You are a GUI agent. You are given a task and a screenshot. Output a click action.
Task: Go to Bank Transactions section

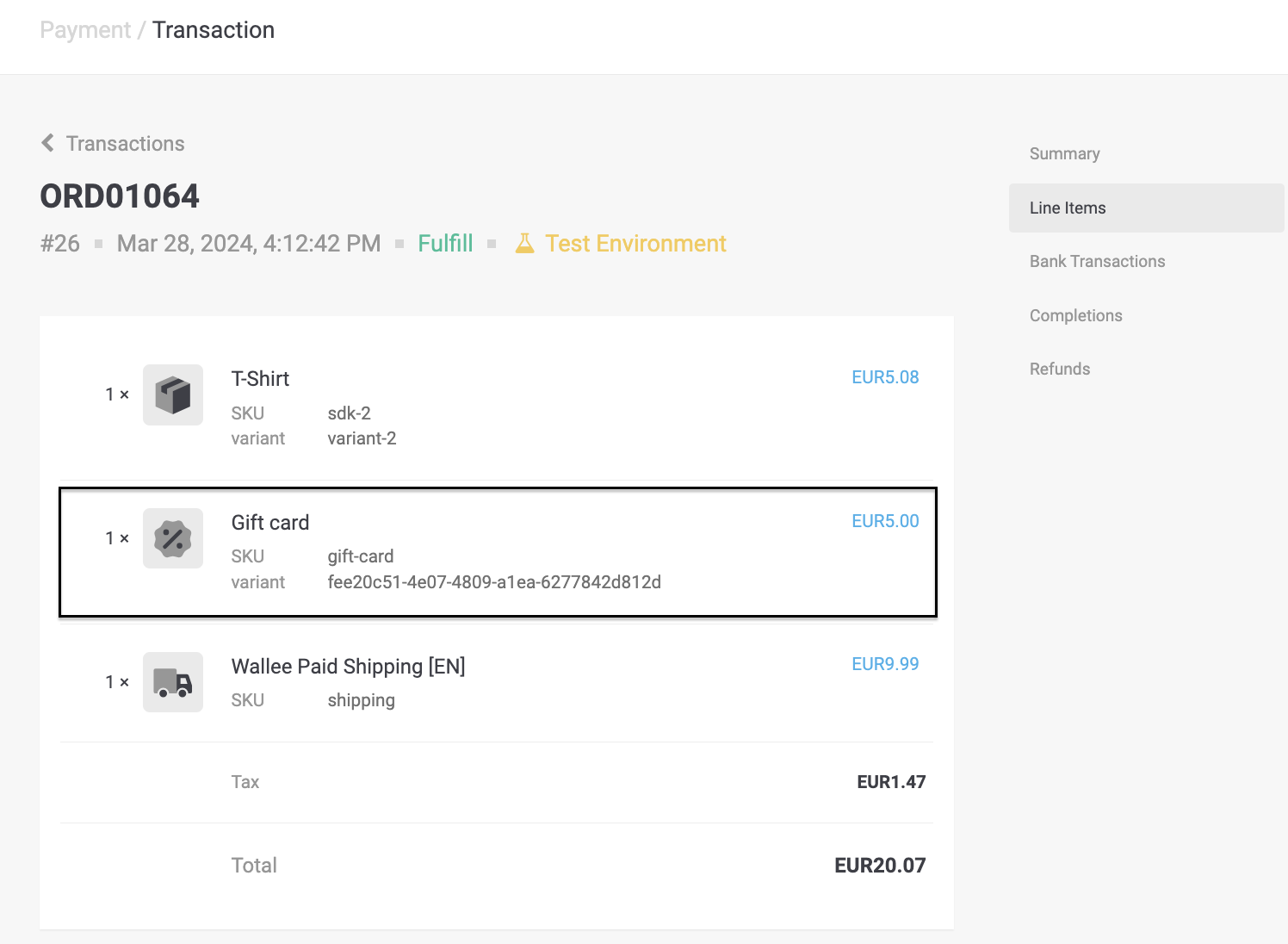[x=1097, y=262]
